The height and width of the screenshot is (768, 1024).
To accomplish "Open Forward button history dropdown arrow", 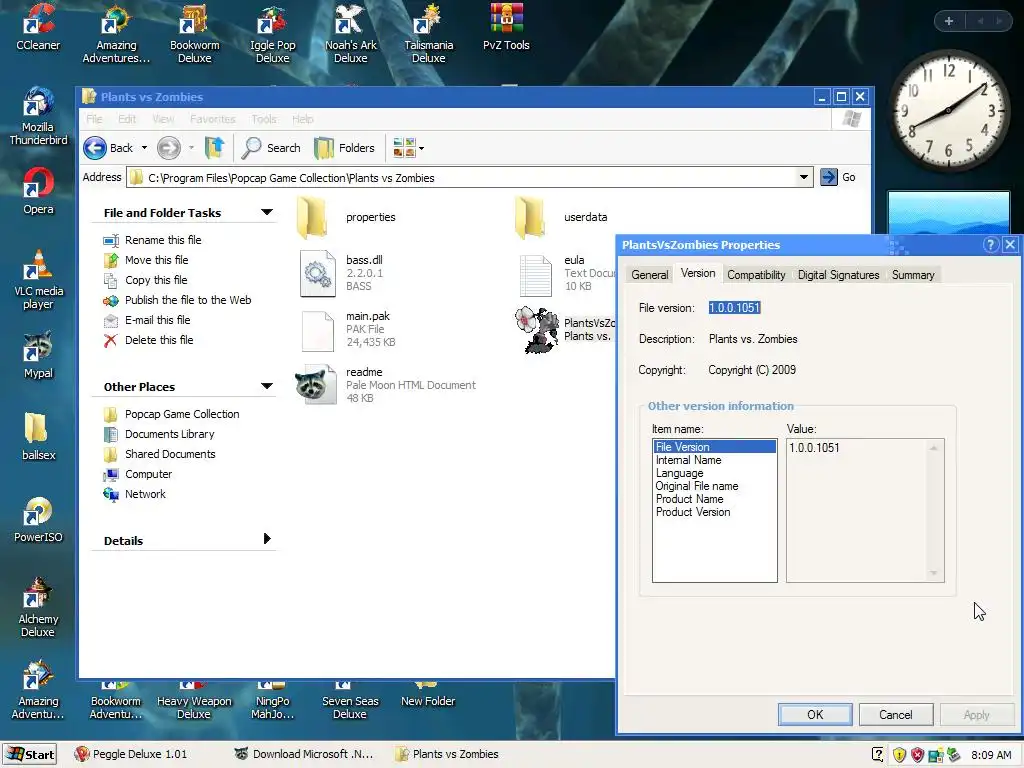I will pyautogui.click(x=191, y=148).
